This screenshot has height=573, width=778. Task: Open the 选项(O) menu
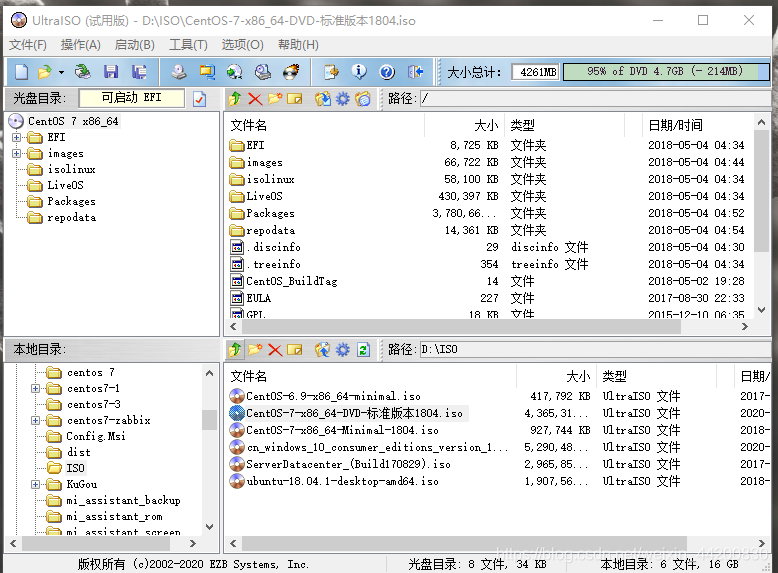[242, 45]
